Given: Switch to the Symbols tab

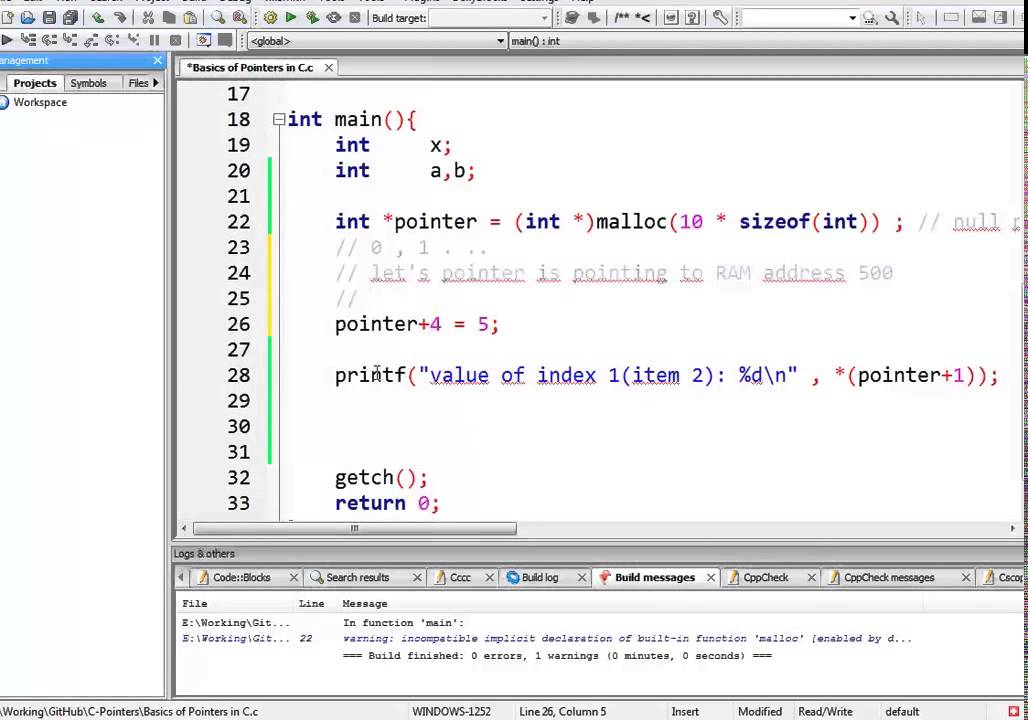Looking at the screenshot, I should tap(89, 83).
